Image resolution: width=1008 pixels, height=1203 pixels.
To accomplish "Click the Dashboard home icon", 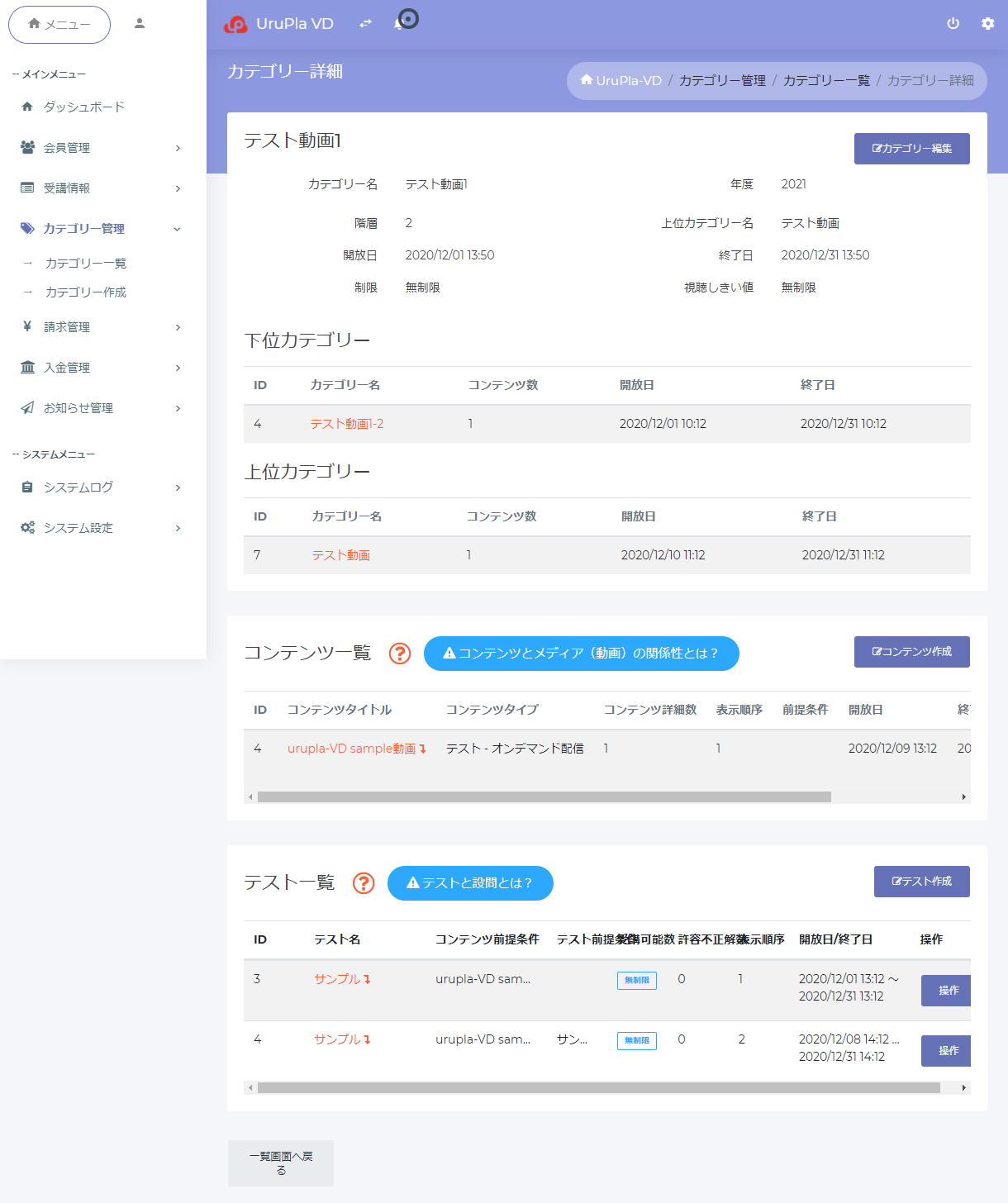I will 27,107.
